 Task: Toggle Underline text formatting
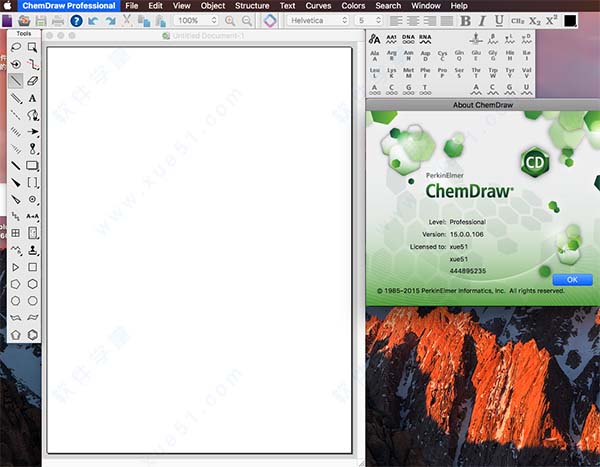[x=499, y=21]
